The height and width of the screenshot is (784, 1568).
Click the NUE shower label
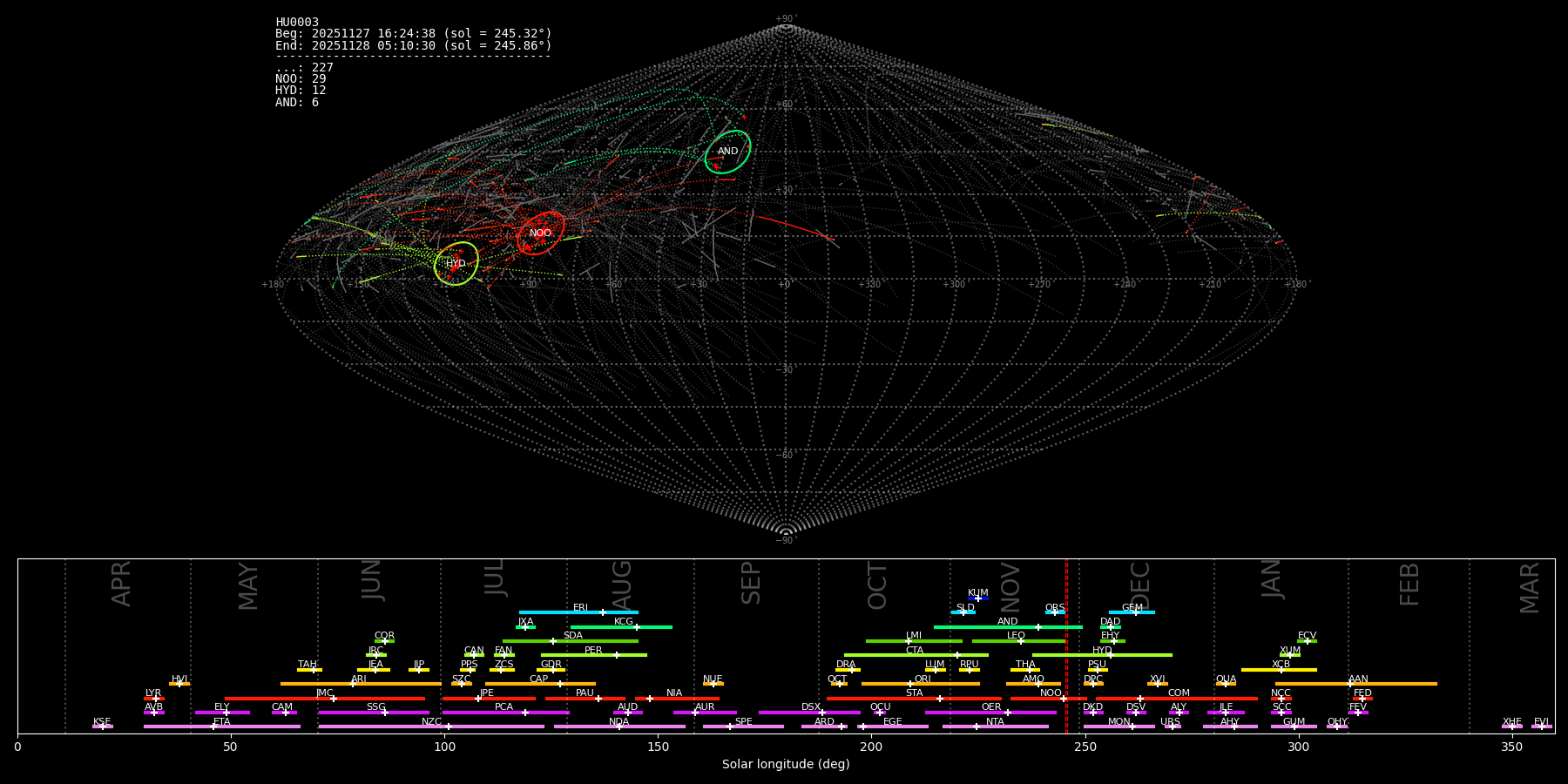pyautogui.click(x=713, y=679)
